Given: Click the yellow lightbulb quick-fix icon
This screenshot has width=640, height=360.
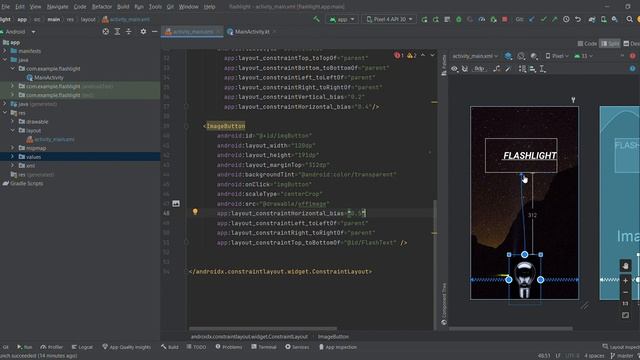Looking at the screenshot, I should [195, 211].
